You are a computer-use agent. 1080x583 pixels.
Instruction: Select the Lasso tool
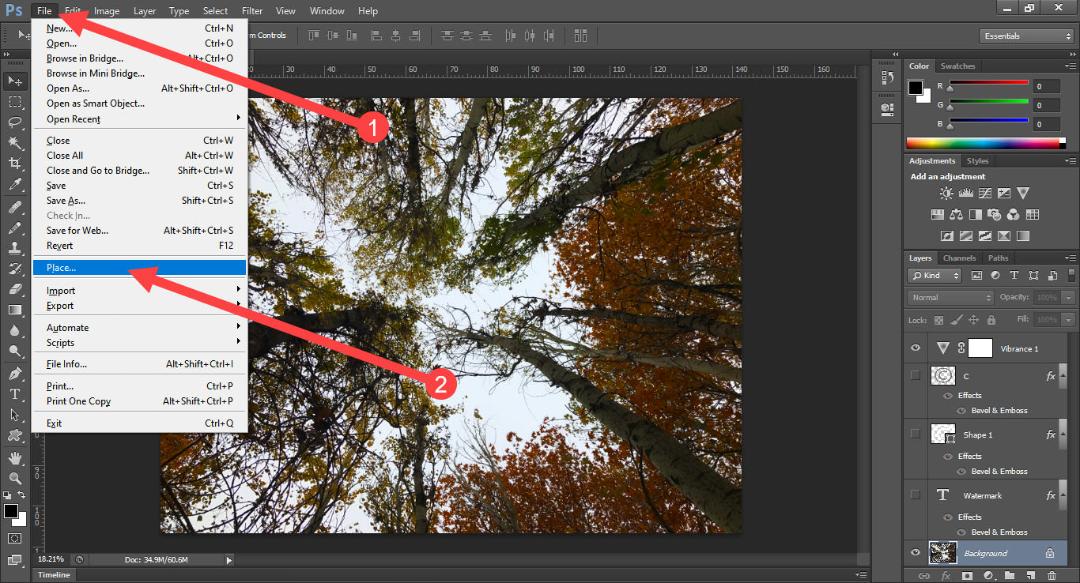click(x=14, y=122)
